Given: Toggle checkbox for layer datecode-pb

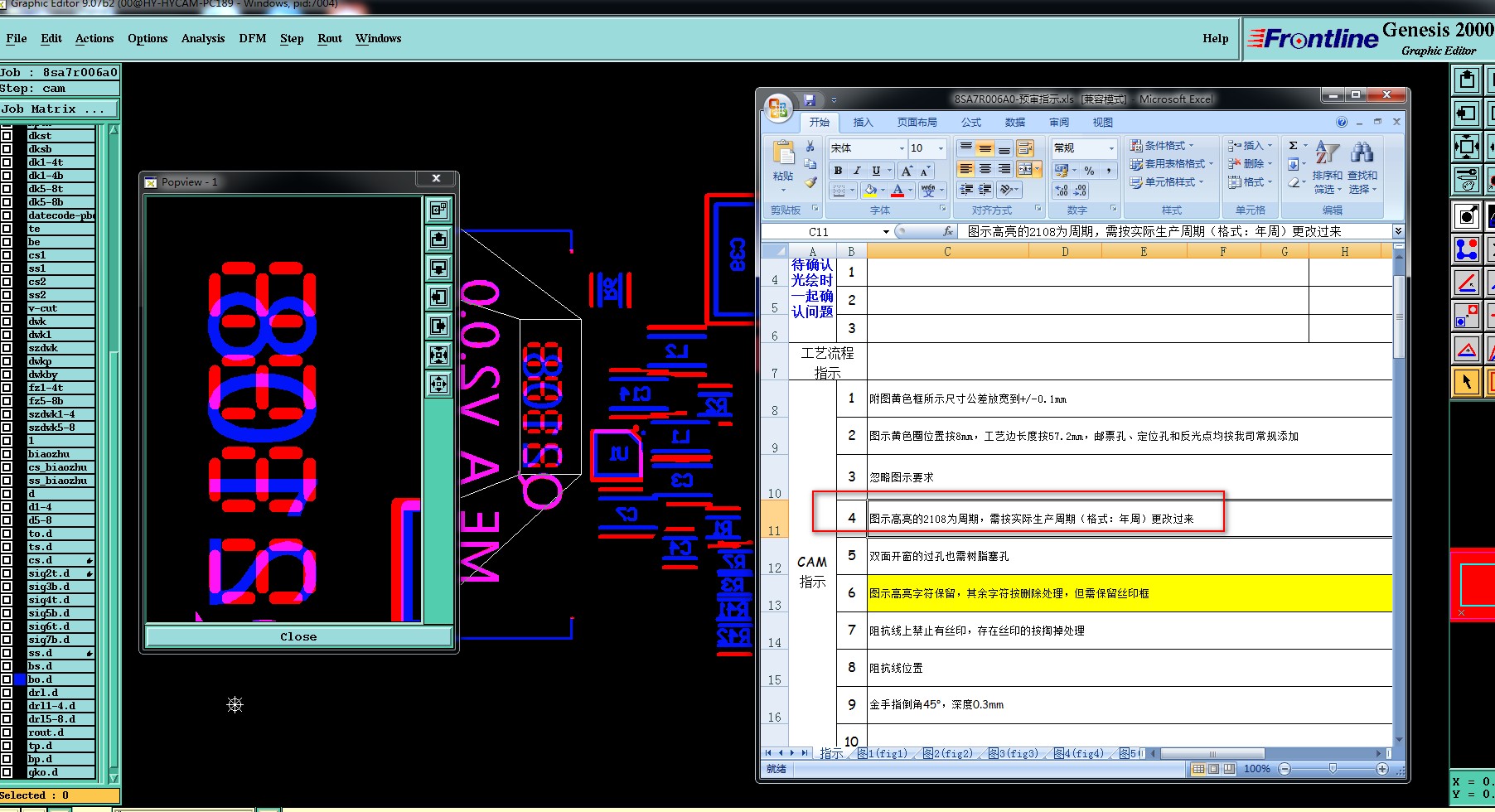Looking at the screenshot, I should click(7, 215).
